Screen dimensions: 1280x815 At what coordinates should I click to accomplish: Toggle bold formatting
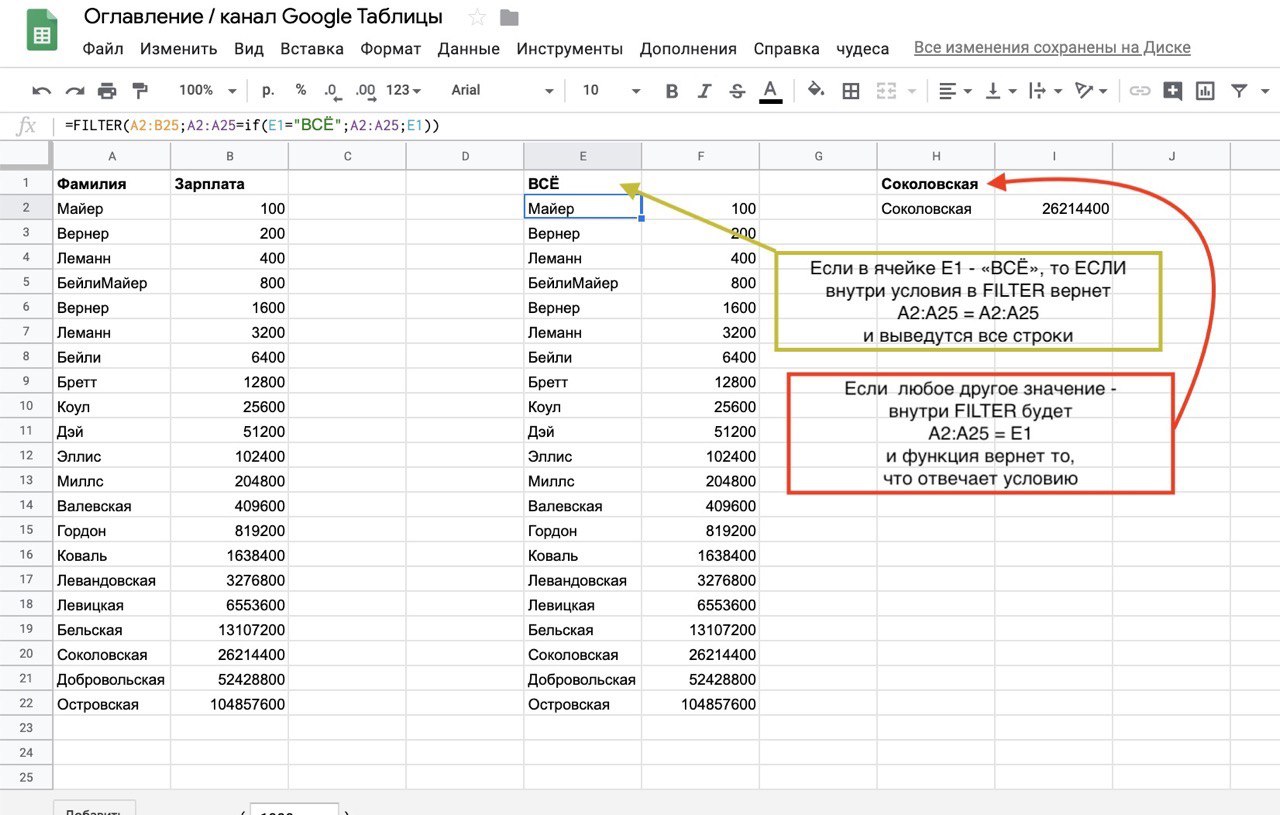click(672, 91)
